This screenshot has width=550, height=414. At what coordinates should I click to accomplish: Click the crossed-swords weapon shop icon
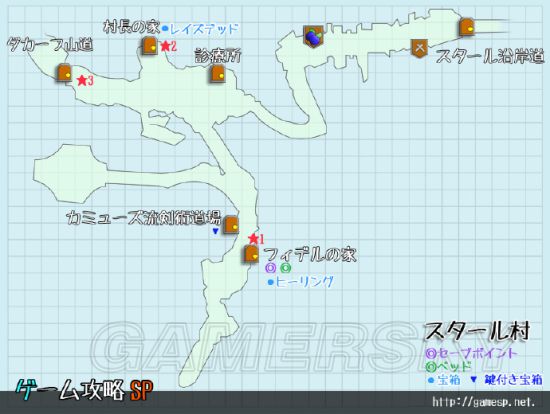coord(420,48)
